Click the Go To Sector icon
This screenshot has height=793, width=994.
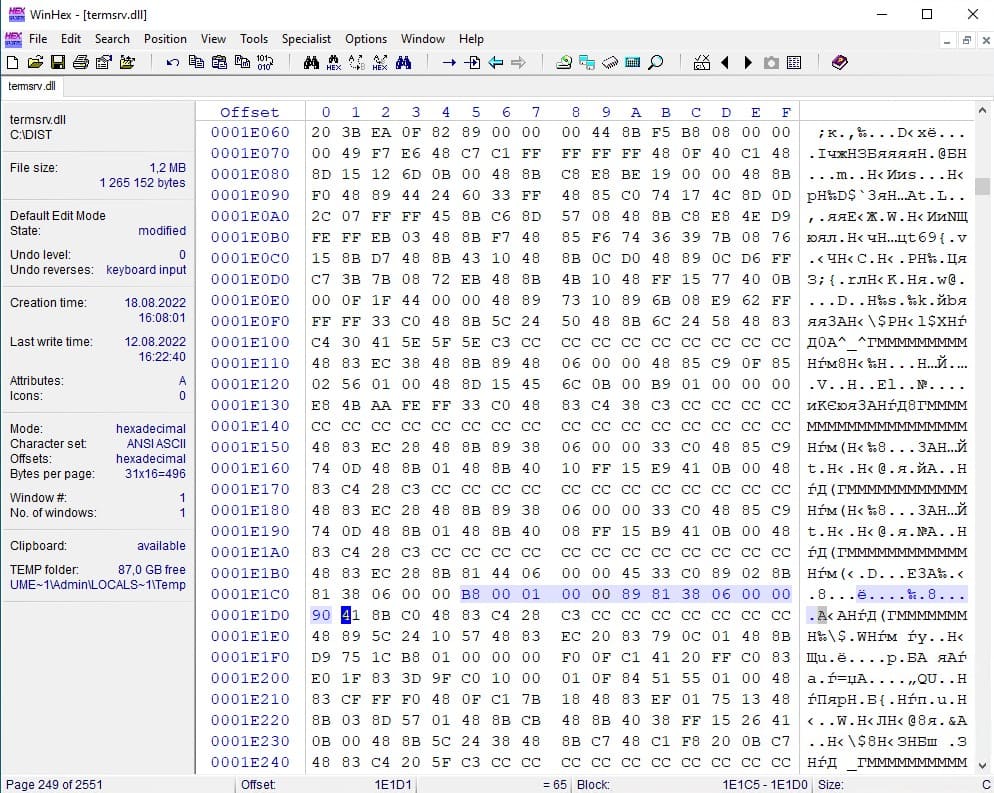coord(472,62)
